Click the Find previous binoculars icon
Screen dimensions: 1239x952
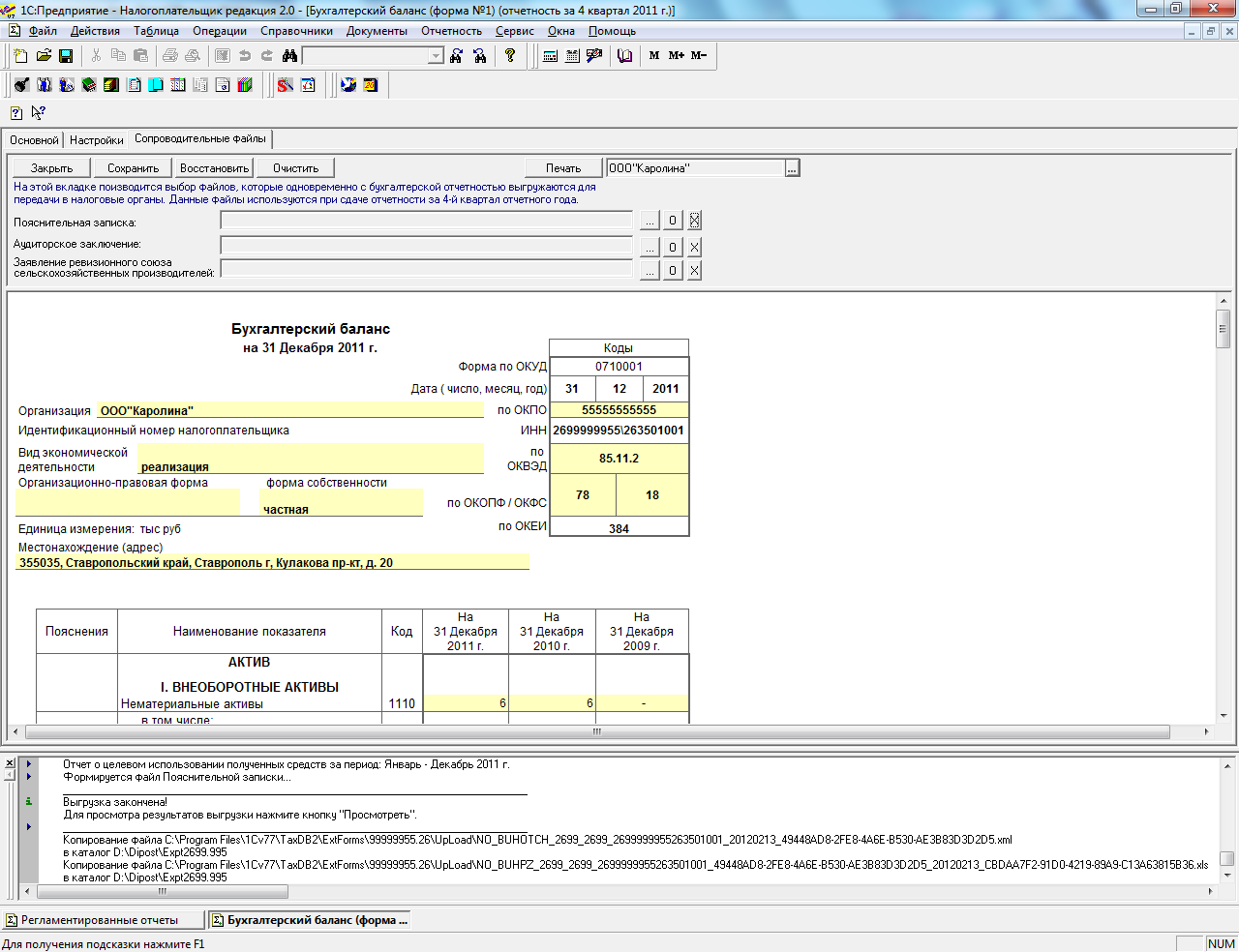tap(479, 56)
